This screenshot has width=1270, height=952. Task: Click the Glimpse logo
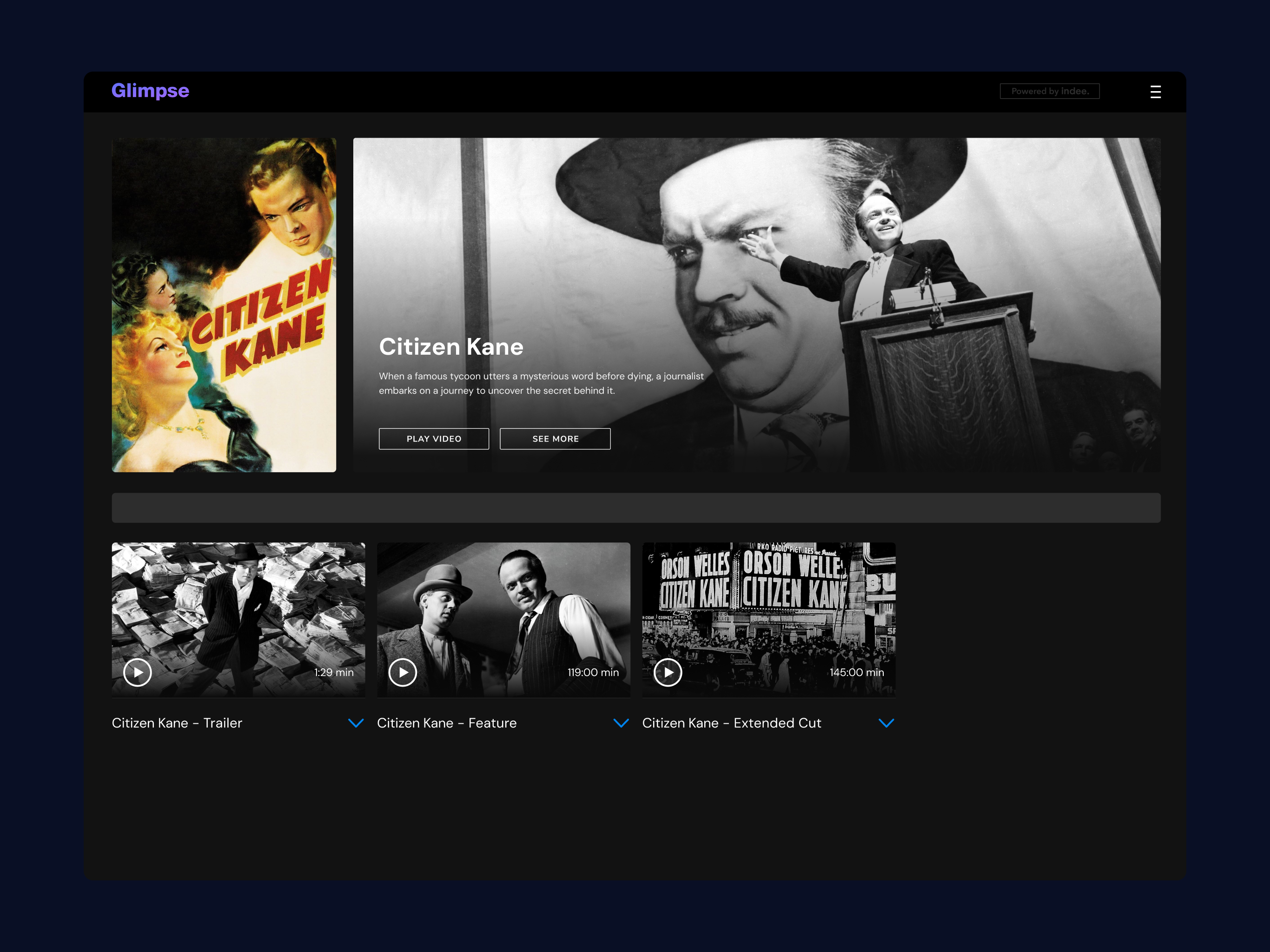[151, 91]
